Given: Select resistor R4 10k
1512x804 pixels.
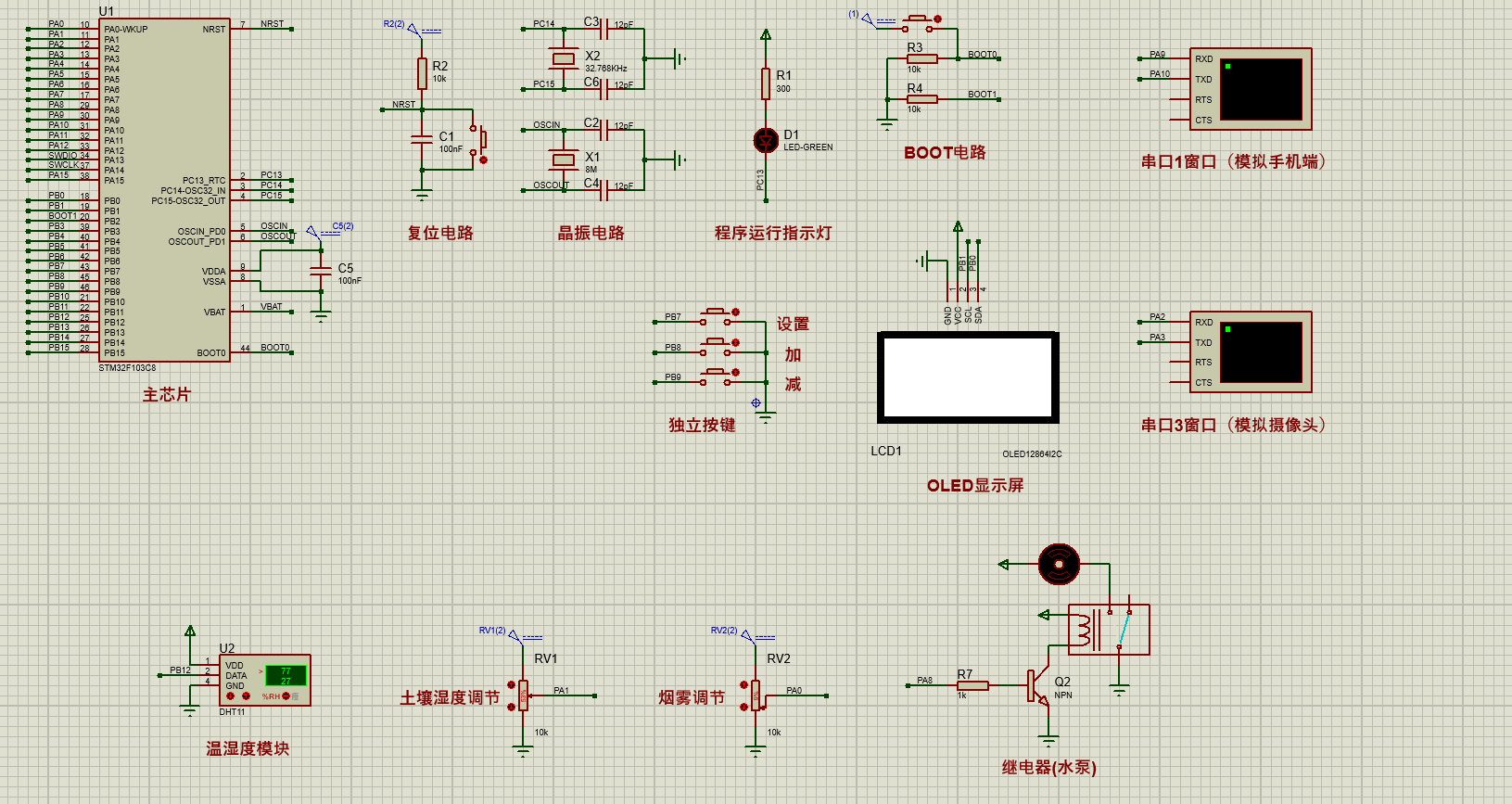Looking at the screenshot, I should [921, 98].
